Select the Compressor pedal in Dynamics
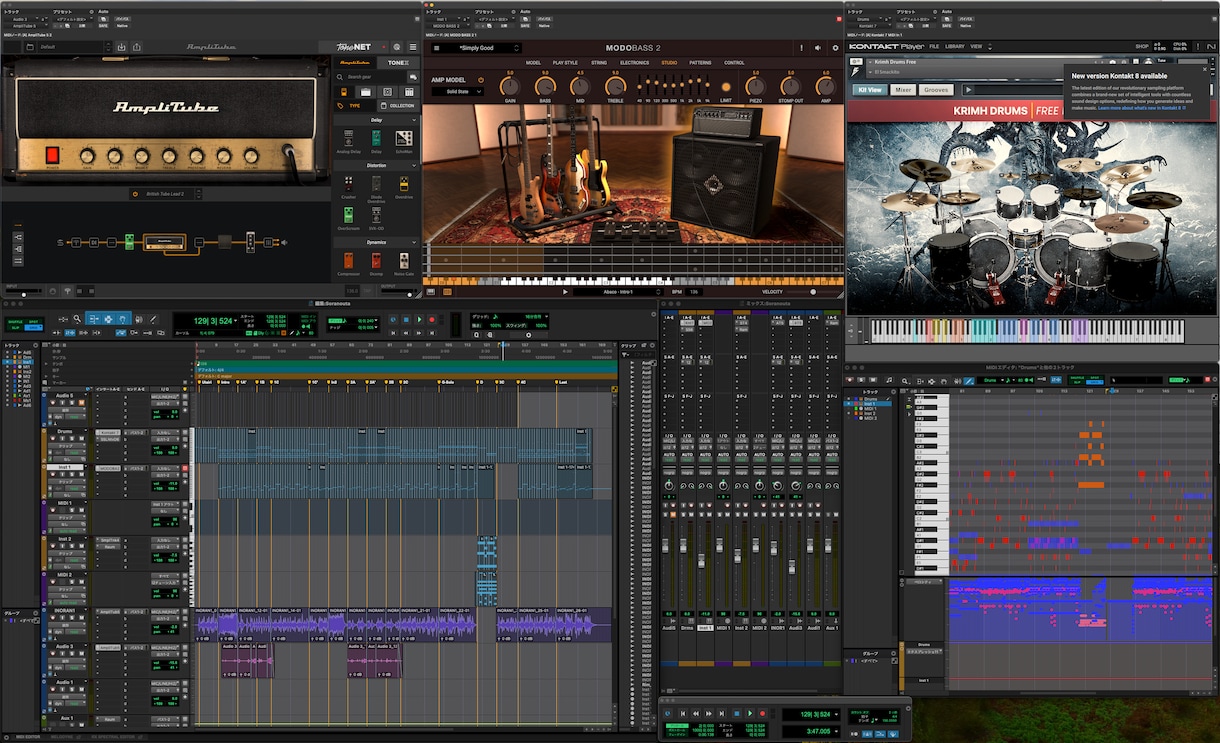This screenshot has width=1220, height=743. (348, 261)
